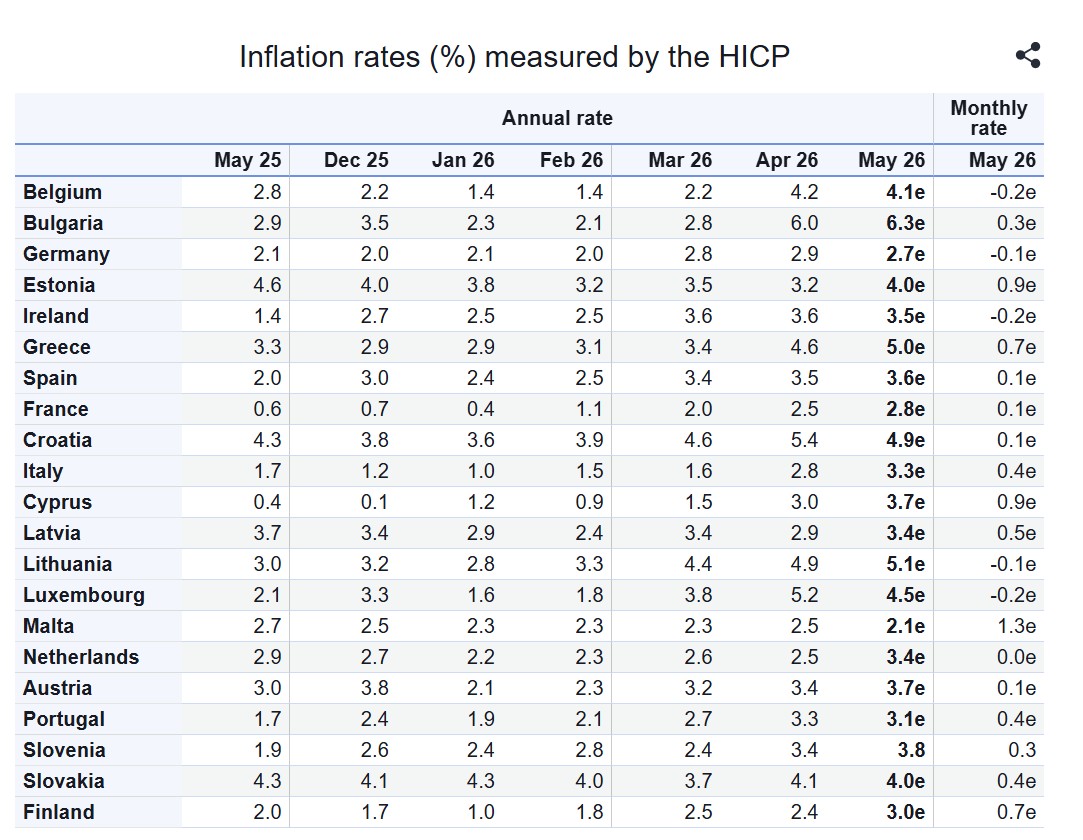Click the Annual rate header
Viewport: 1083px width, 840px height.
click(557, 118)
